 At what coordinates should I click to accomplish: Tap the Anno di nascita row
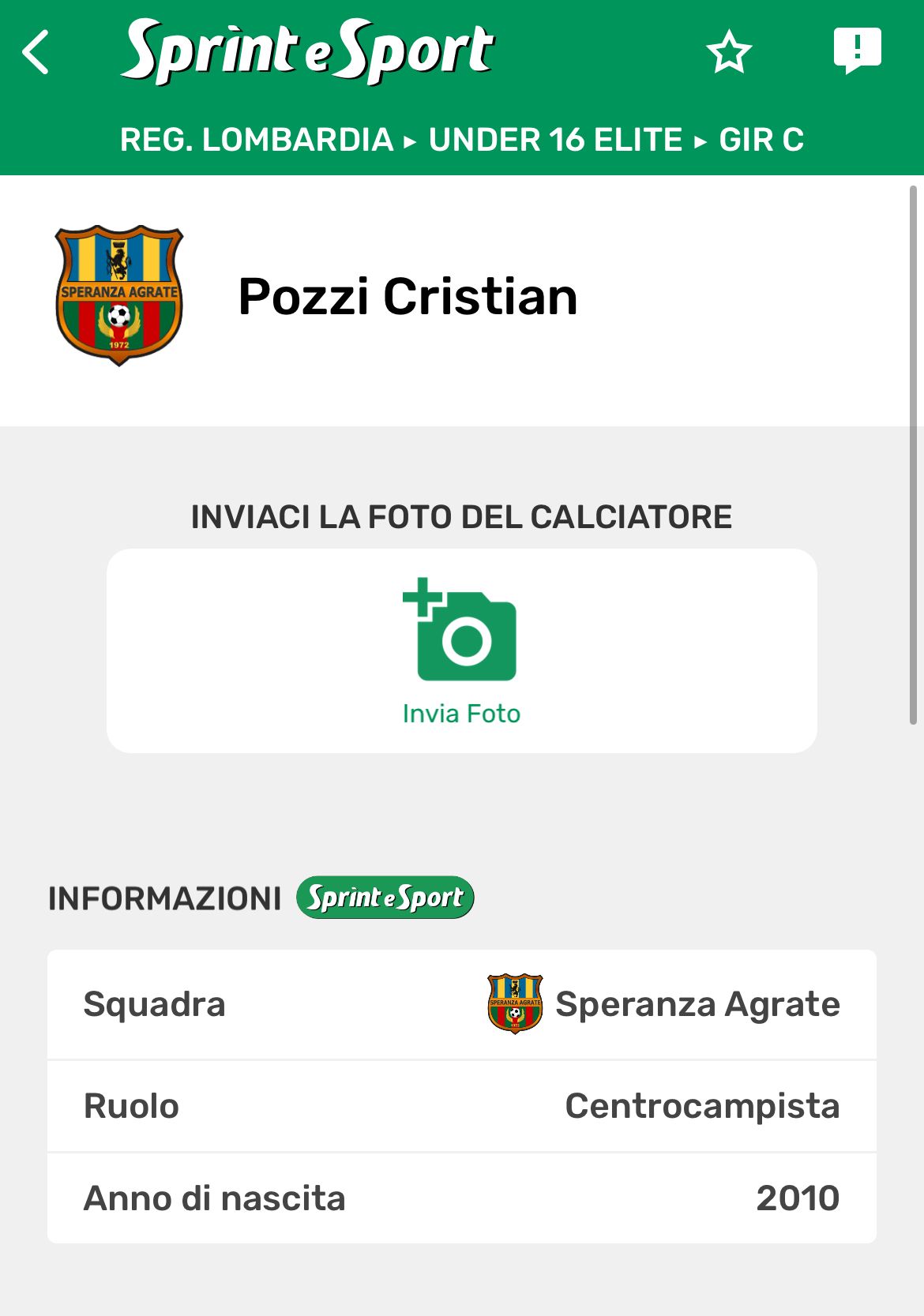[461, 1198]
